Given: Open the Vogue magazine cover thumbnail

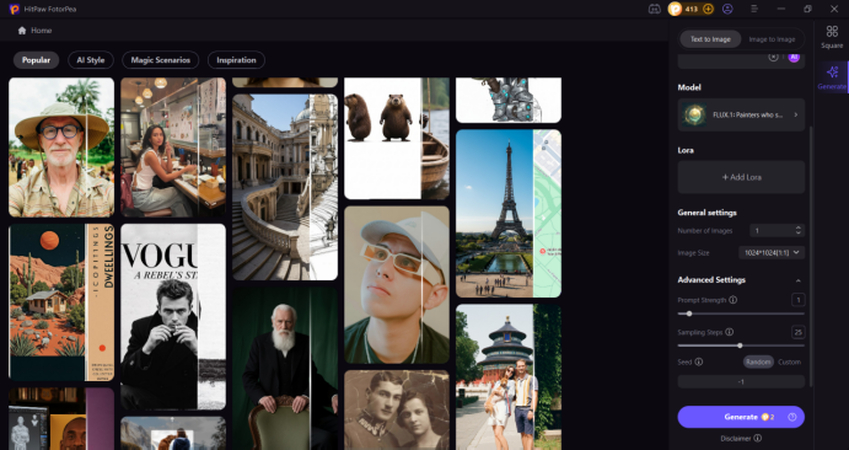Looking at the screenshot, I should click(173, 317).
